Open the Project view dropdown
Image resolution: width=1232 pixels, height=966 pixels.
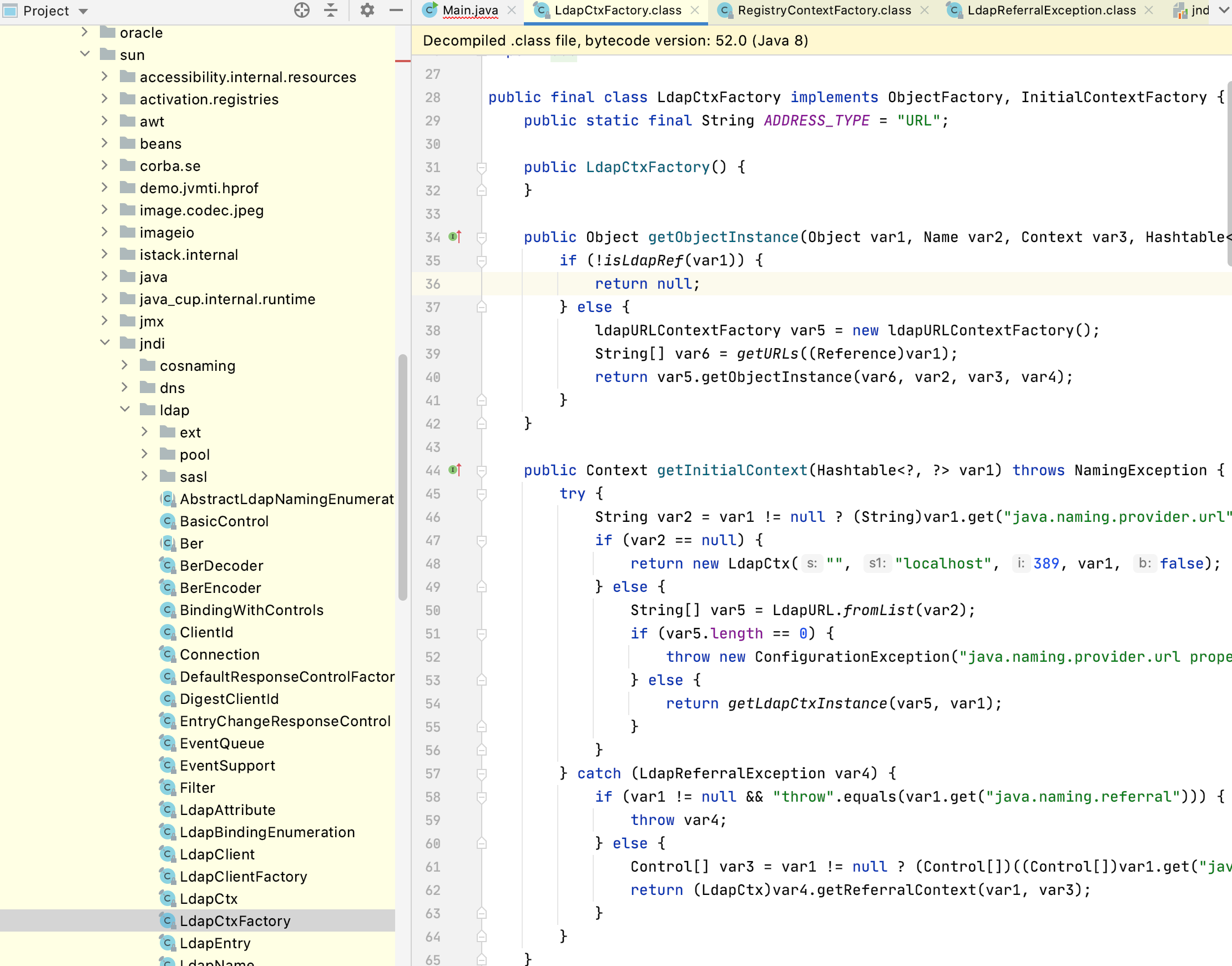[x=83, y=11]
